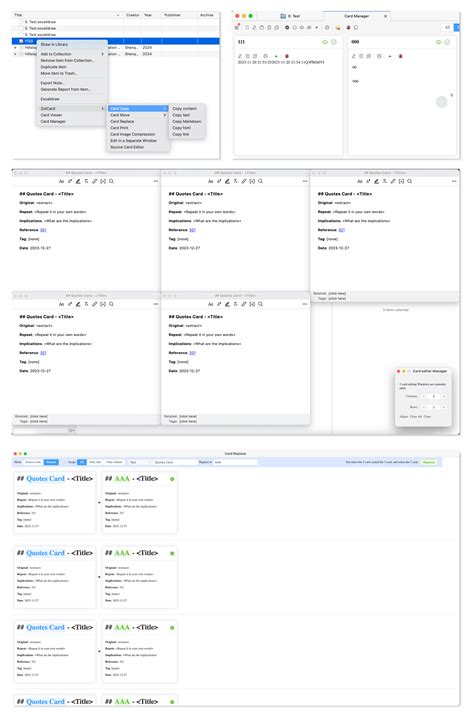Set Scope to Only title
474x714 pixels.
coord(95,462)
